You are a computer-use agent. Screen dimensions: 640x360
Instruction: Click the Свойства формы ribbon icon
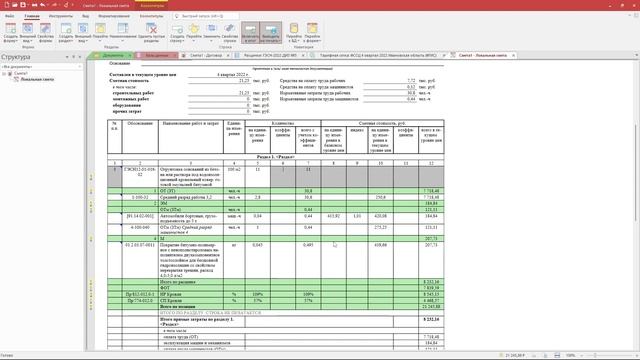(45, 33)
